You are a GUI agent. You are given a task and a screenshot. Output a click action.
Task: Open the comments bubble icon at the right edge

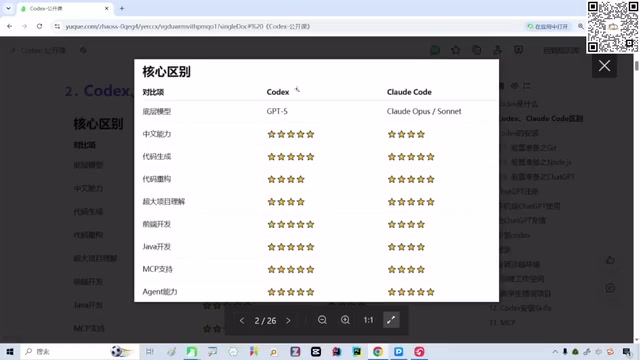(x=610, y=288)
